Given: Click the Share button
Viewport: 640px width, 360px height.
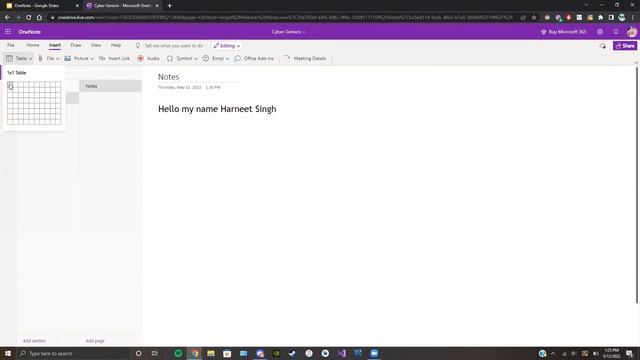Looking at the screenshot, I should (x=625, y=46).
